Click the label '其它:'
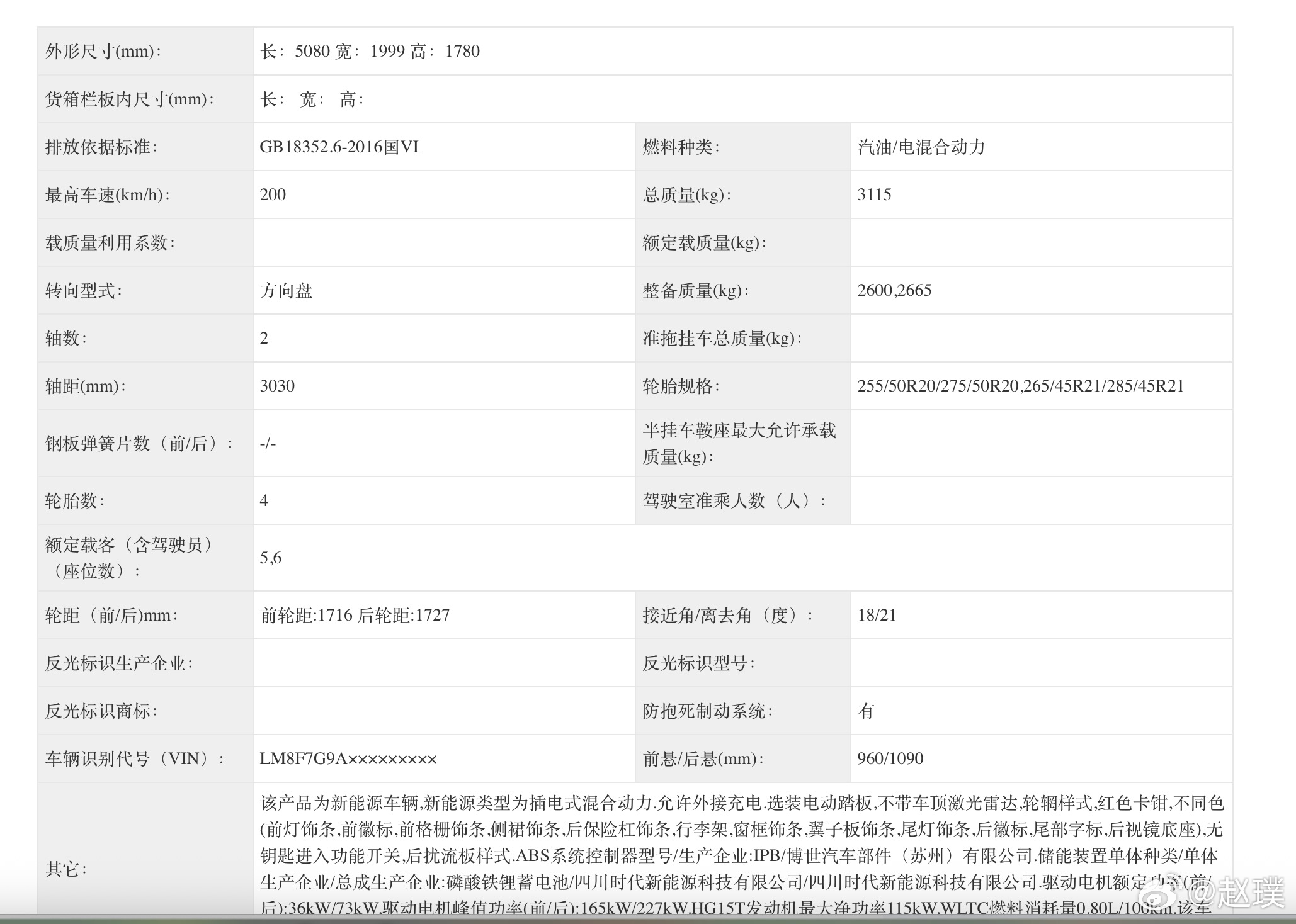 (66, 869)
